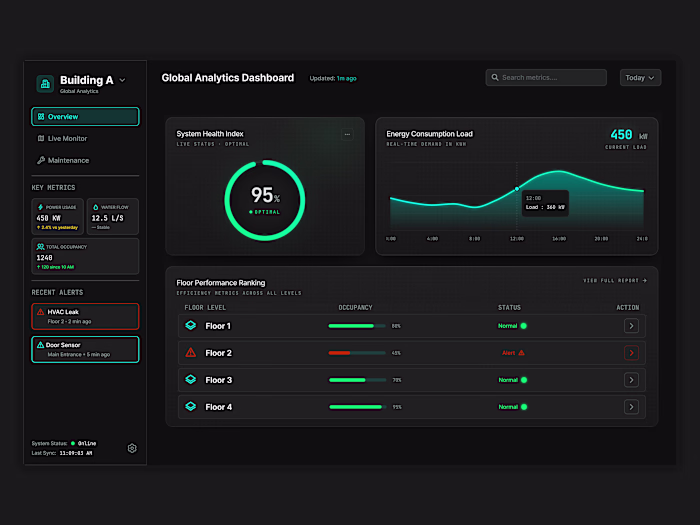Click the Status column header
700x525 pixels.
tap(509, 308)
